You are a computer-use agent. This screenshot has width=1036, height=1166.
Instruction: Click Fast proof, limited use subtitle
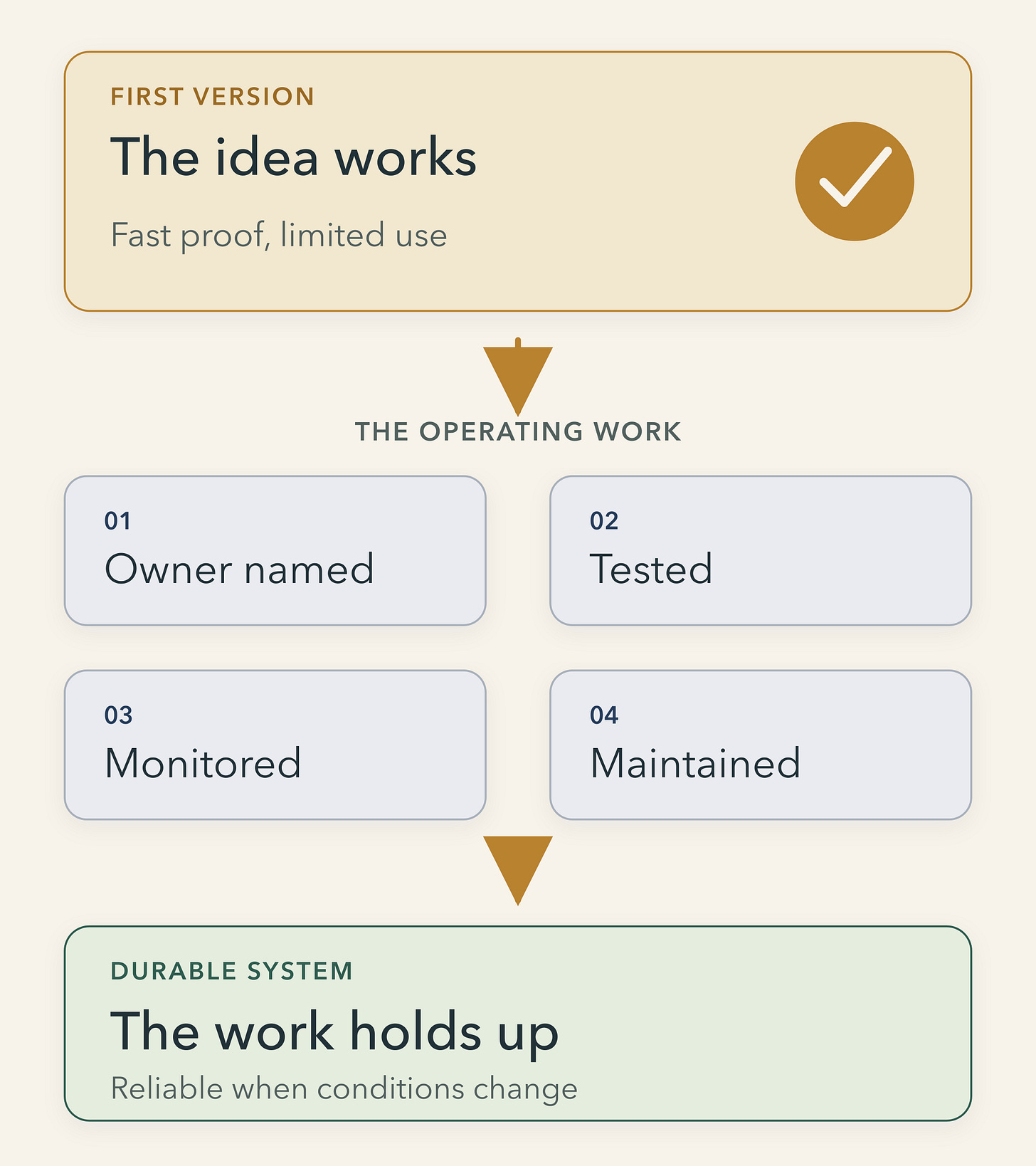click(x=279, y=236)
